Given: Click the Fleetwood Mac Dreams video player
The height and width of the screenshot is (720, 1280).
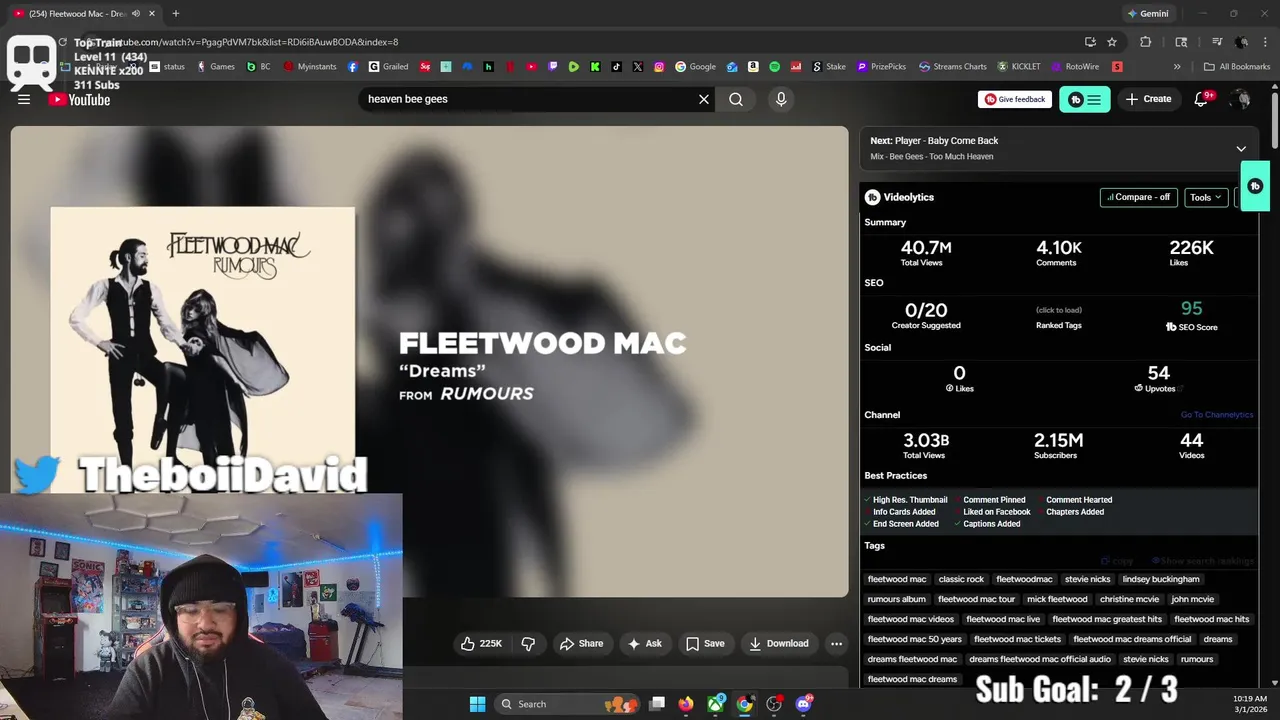Looking at the screenshot, I should pos(430,361).
